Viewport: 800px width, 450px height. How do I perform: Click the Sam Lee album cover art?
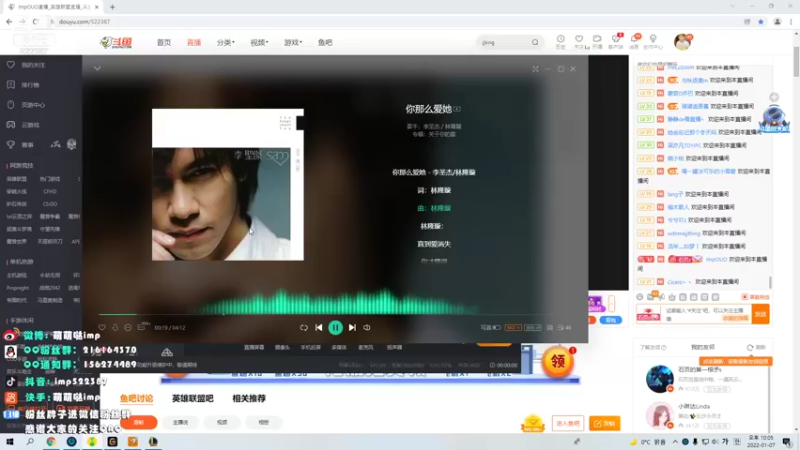[x=228, y=185]
